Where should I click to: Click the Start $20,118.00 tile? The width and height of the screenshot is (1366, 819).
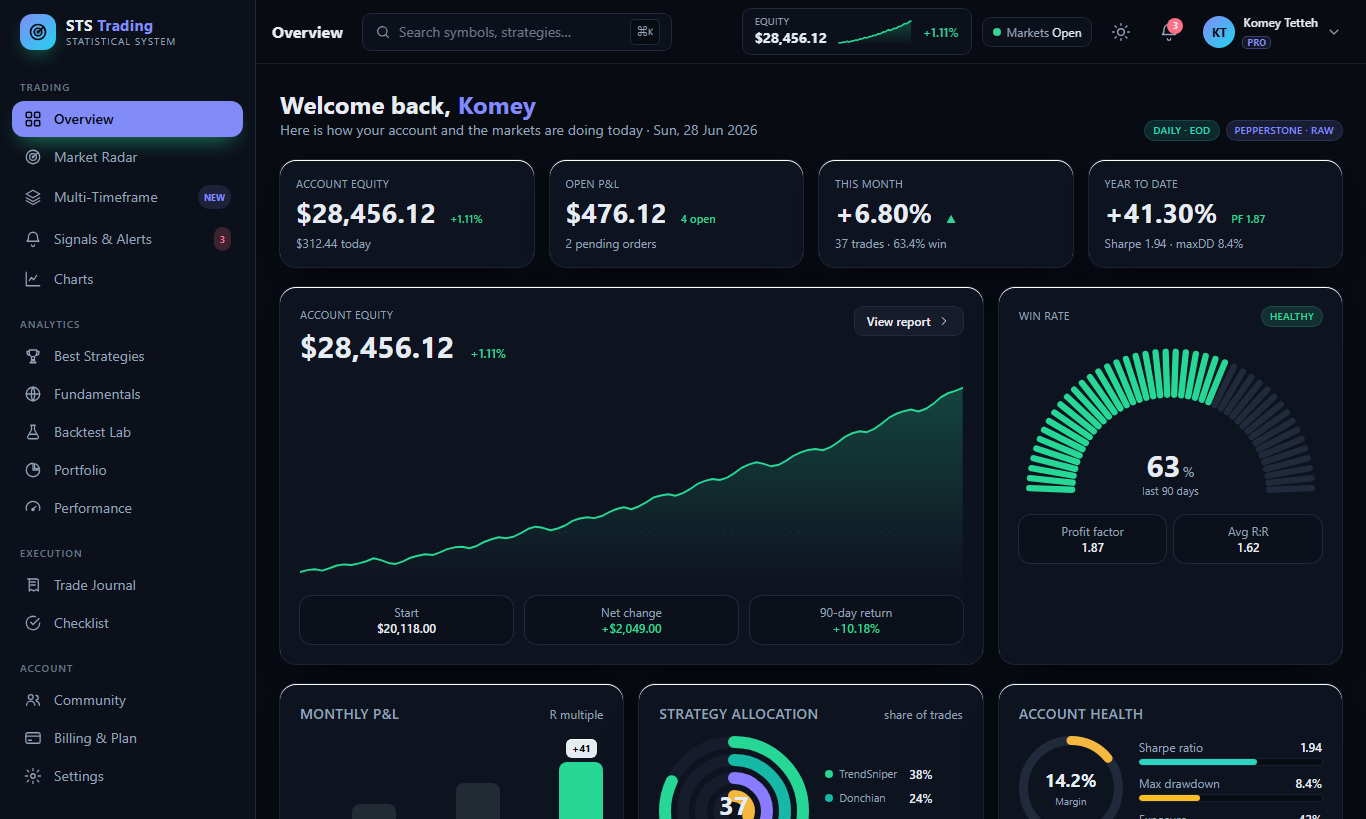click(406, 620)
